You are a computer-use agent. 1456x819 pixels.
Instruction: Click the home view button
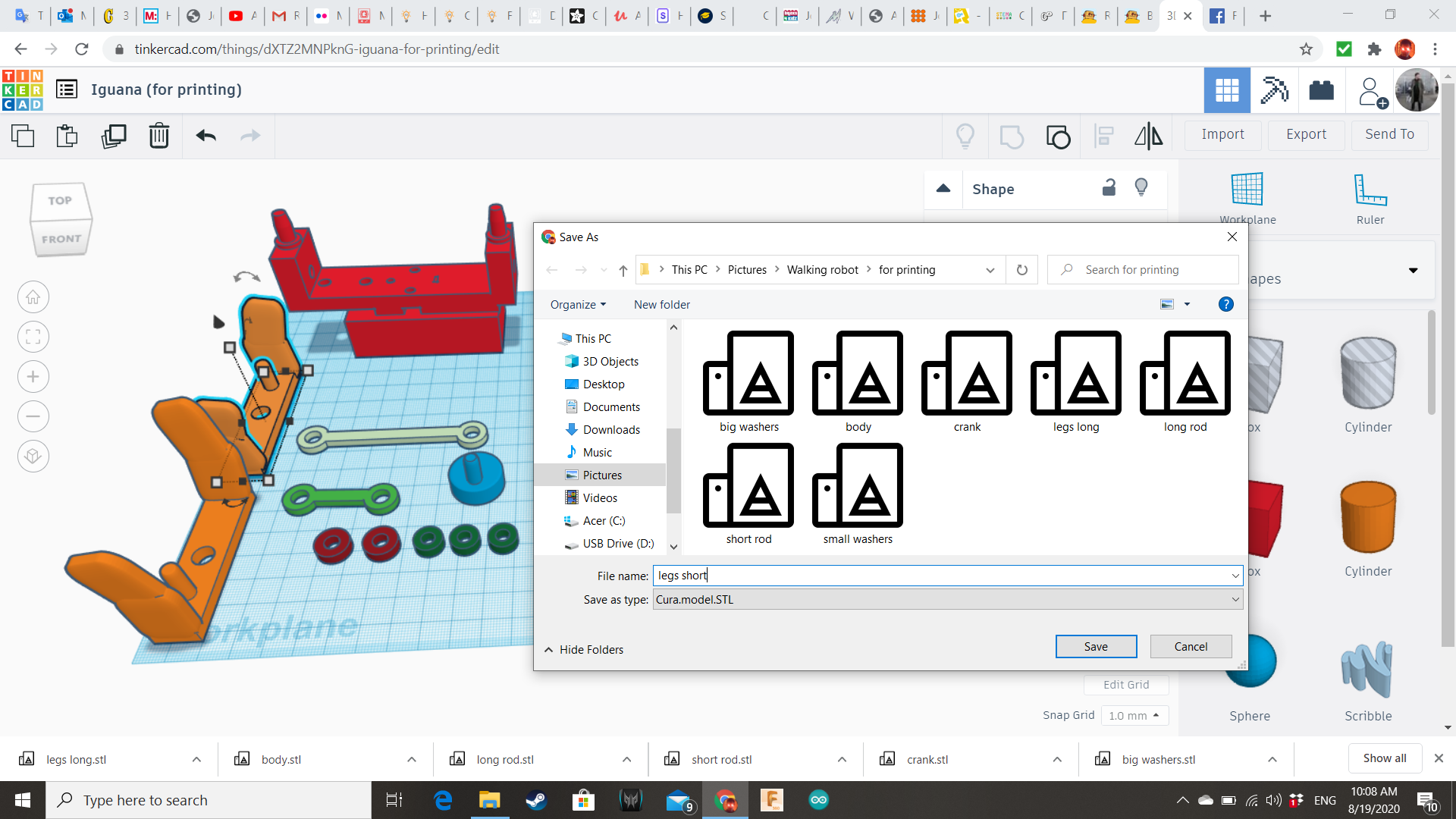click(x=33, y=297)
